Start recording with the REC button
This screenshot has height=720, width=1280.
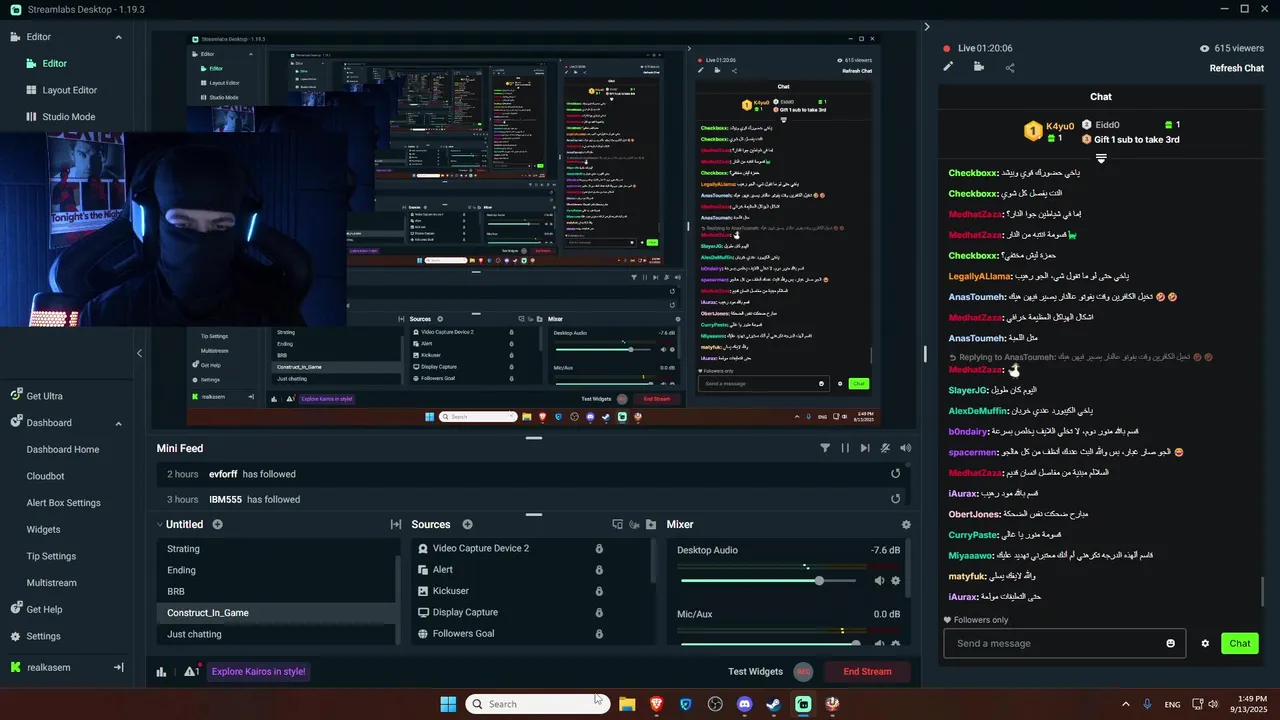803,672
